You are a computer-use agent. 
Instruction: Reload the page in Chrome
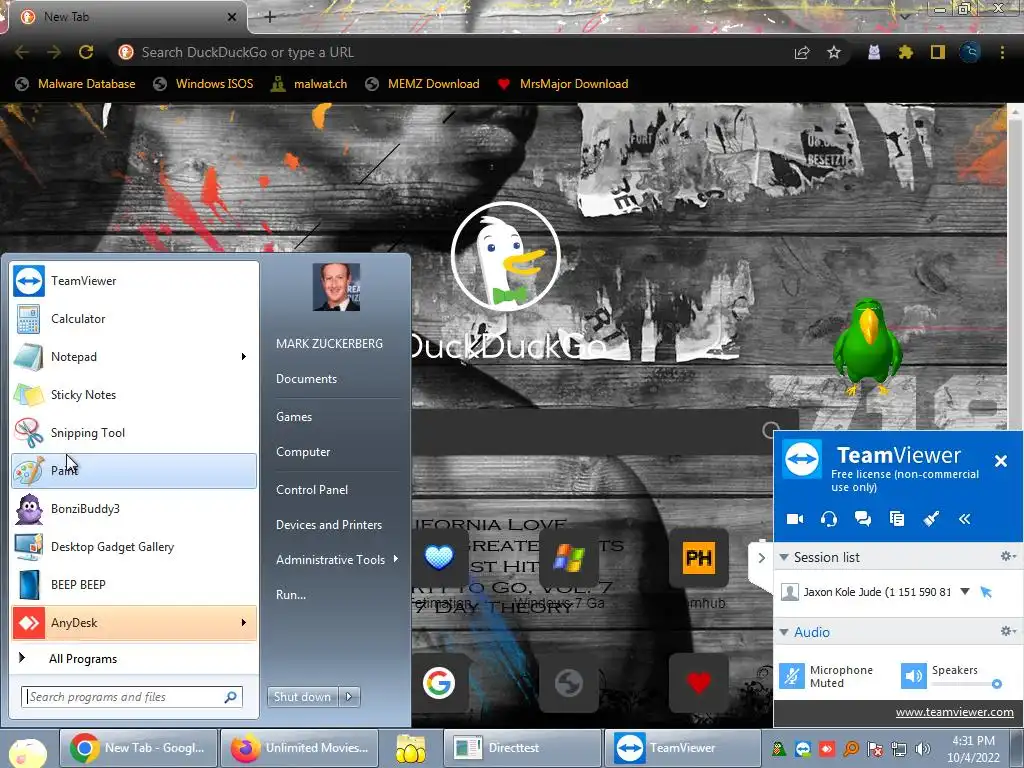pos(86,52)
